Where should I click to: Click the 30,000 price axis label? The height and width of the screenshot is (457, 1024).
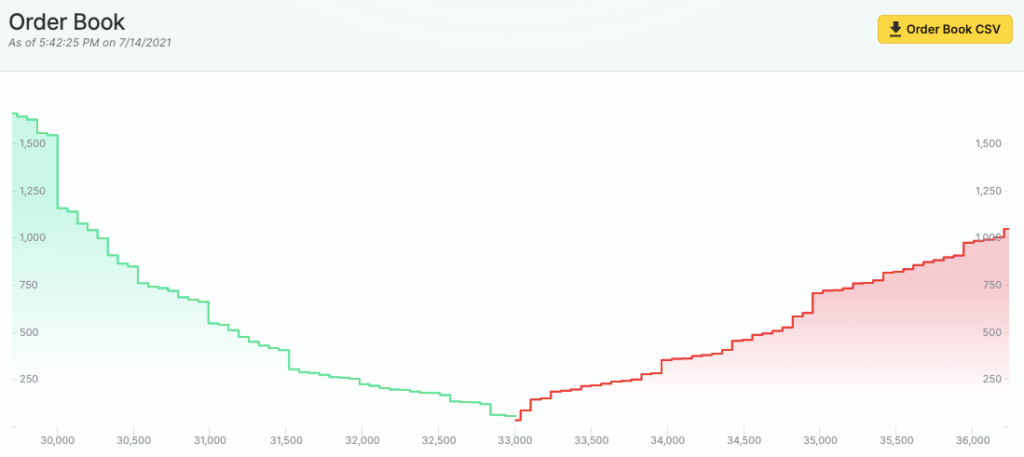pos(57,441)
